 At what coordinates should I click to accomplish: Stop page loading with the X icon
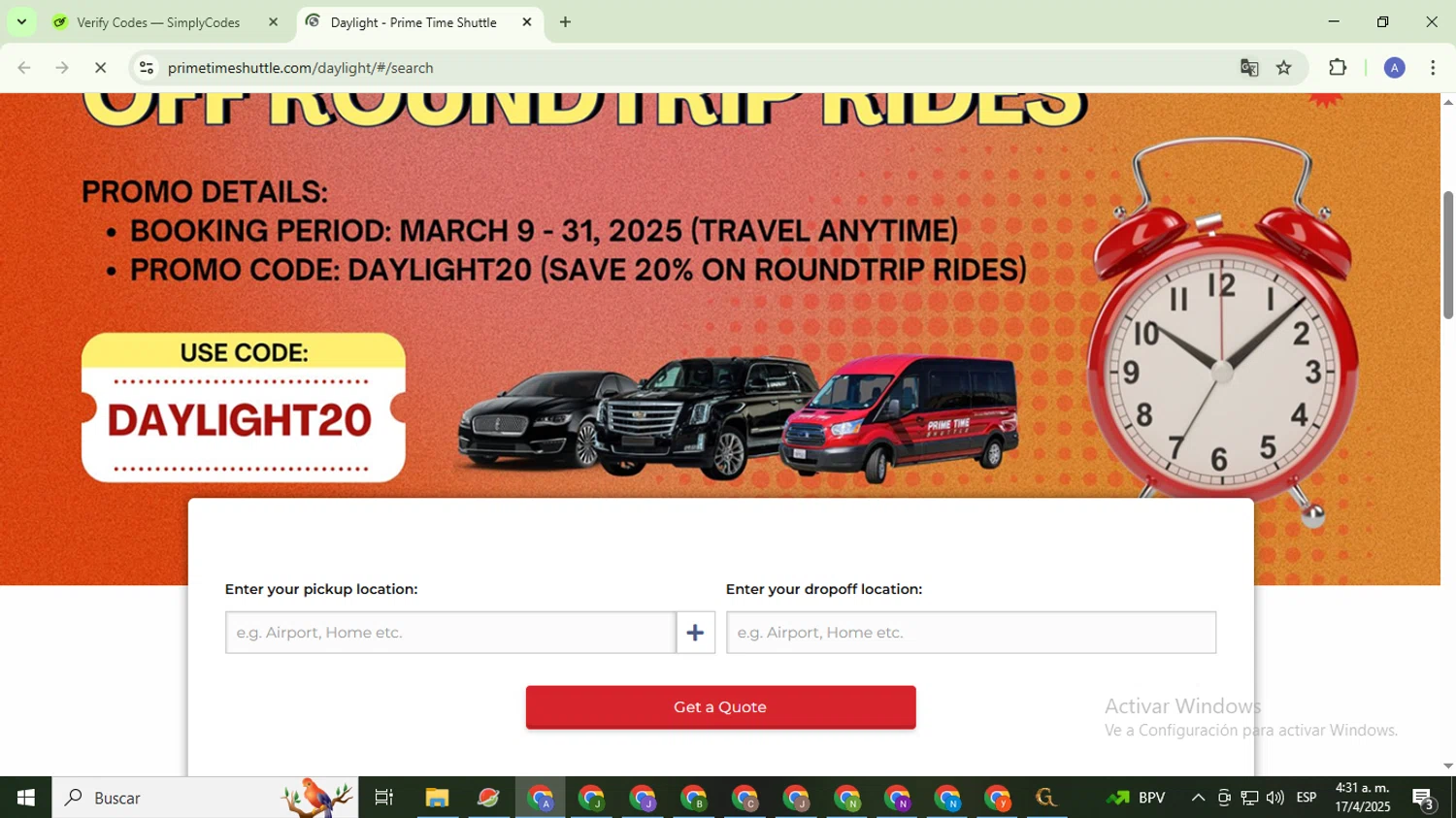[x=100, y=68]
